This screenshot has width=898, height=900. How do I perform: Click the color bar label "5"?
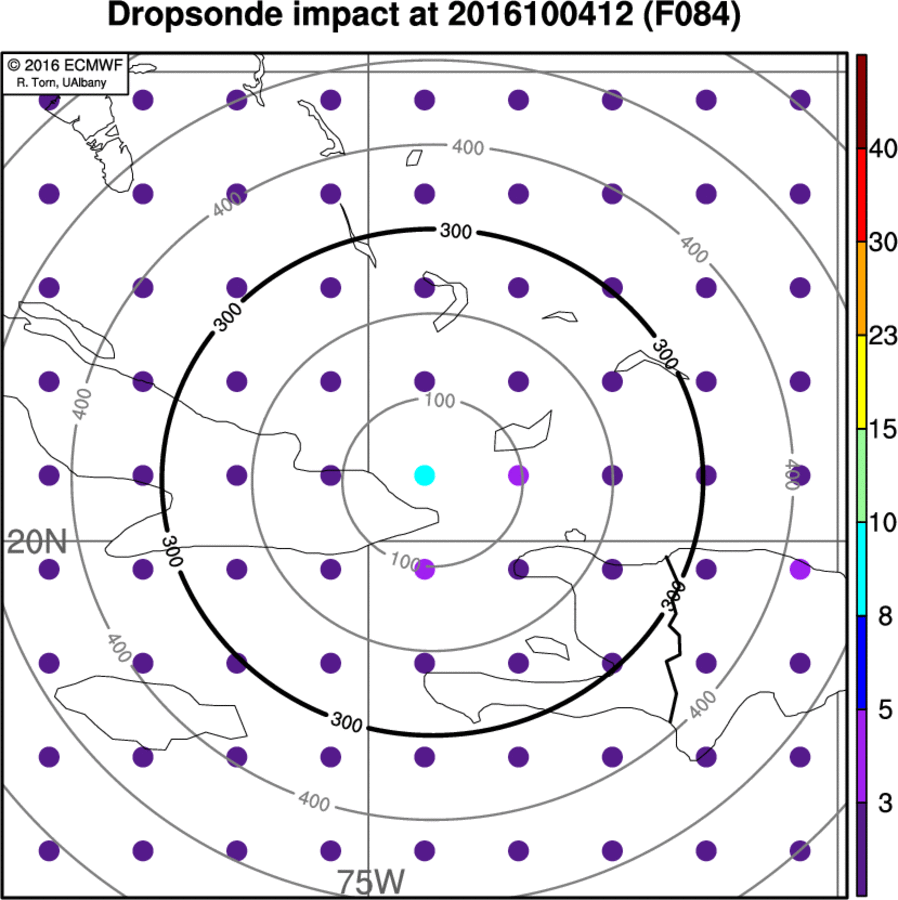[x=885, y=710]
